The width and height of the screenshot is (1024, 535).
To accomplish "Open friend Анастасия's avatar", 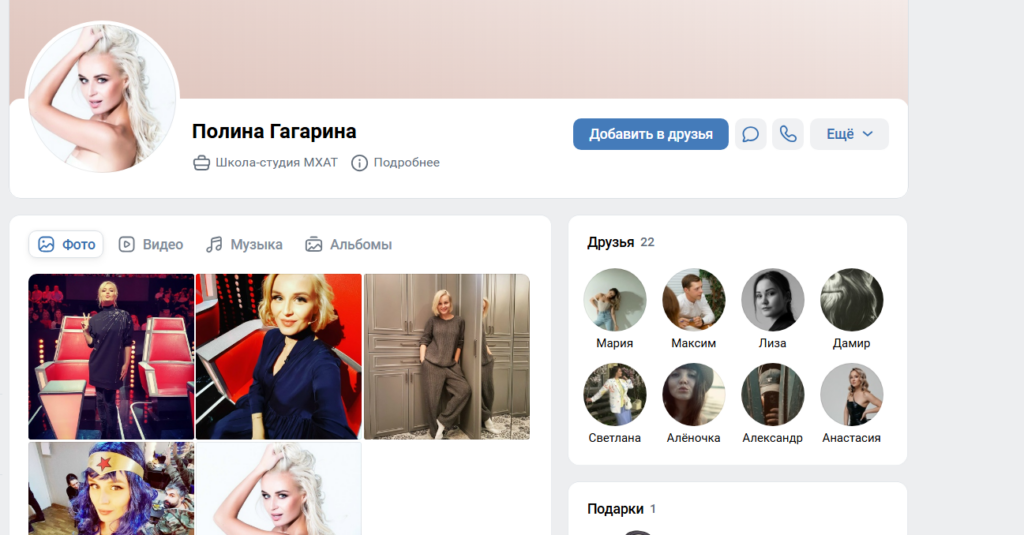I will [852, 395].
